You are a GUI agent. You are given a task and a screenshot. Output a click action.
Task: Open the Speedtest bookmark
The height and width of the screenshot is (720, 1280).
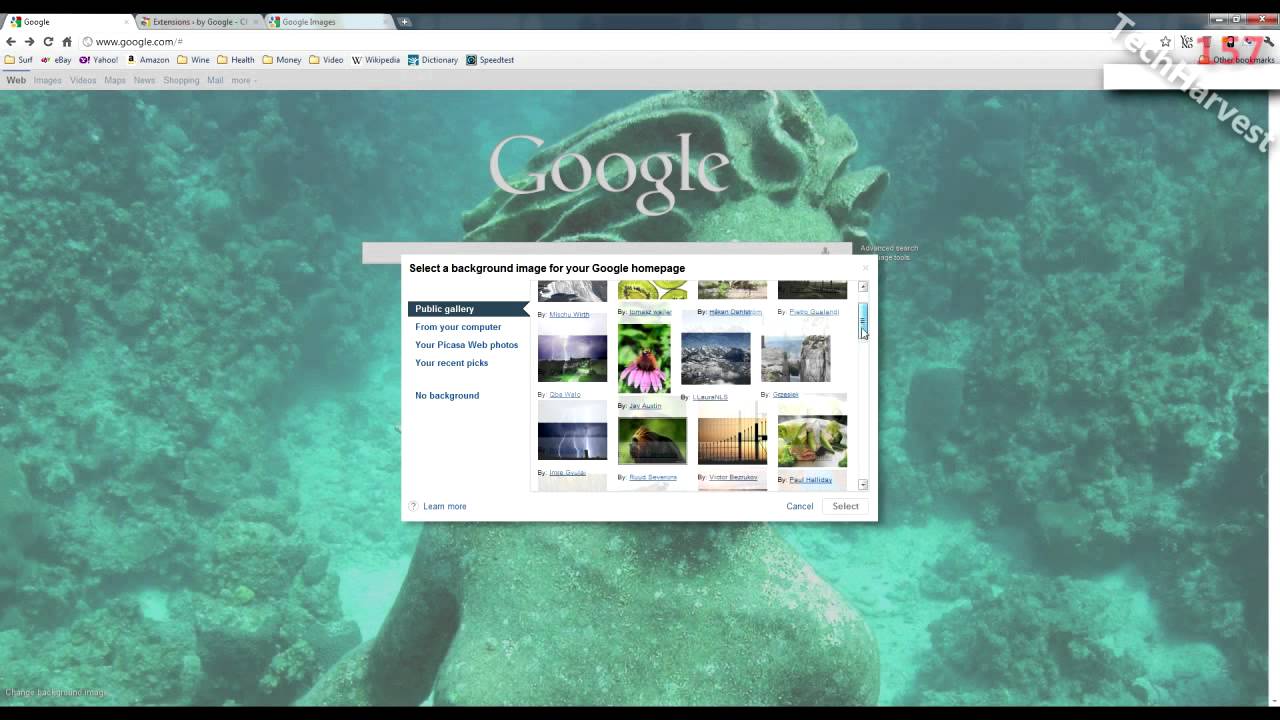coord(490,60)
